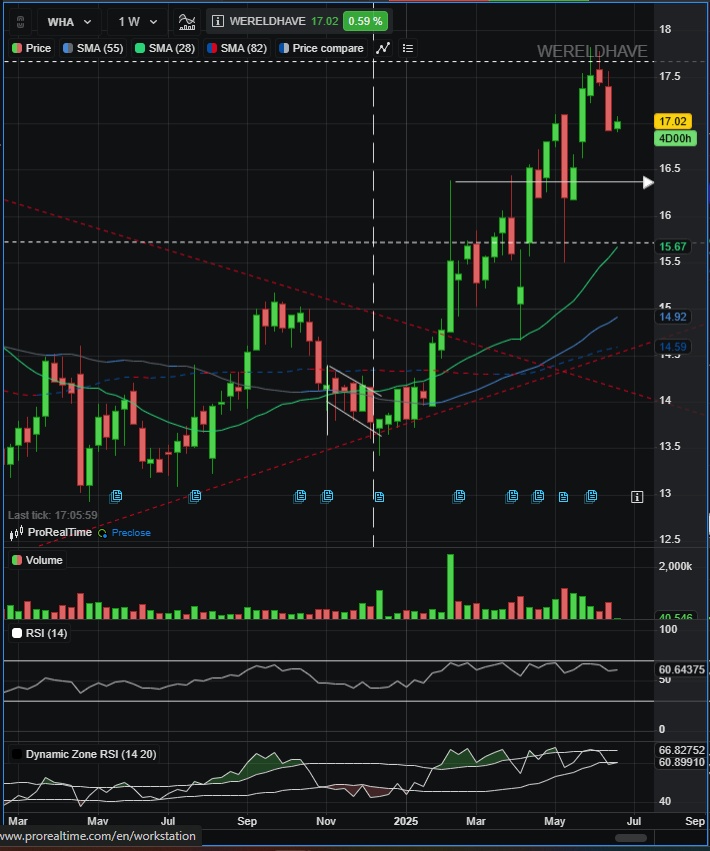The width and height of the screenshot is (710, 851).
Task: Open Dynamic Zone RSI (14 20) label
Action: pyautogui.click(x=84, y=754)
